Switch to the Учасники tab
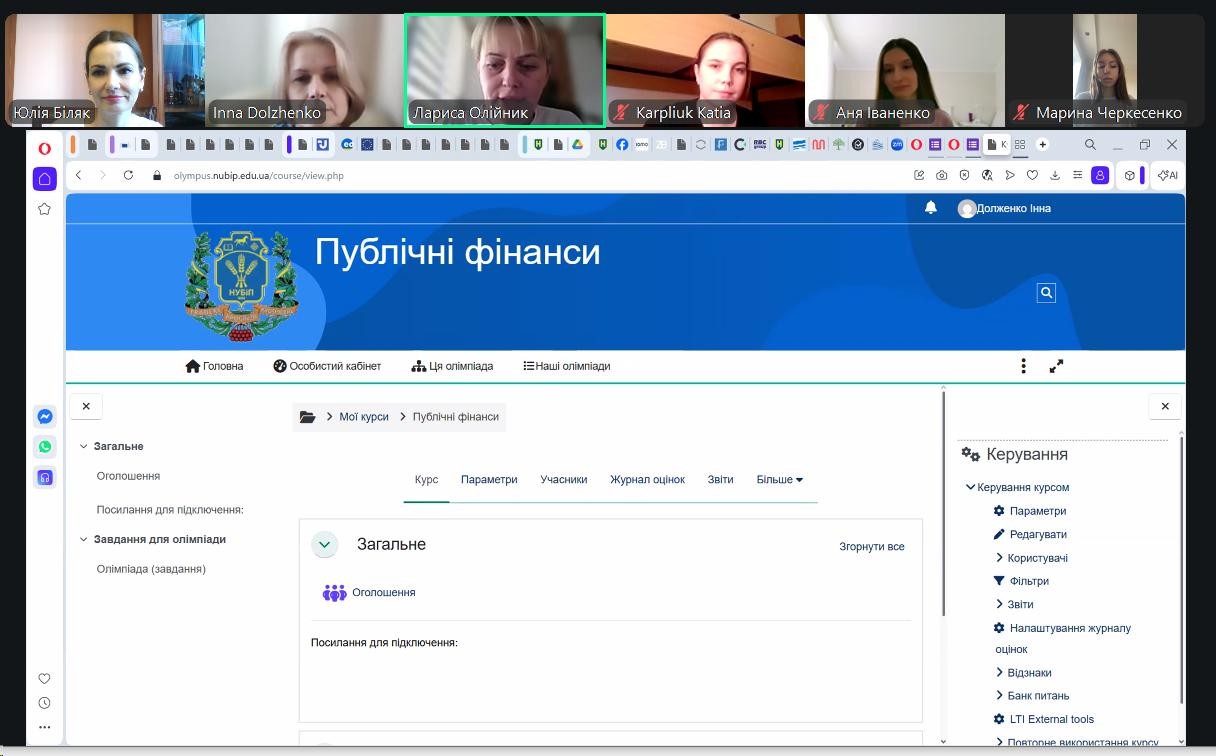The width and height of the screenshot is (1216, 756). [563, 480]
